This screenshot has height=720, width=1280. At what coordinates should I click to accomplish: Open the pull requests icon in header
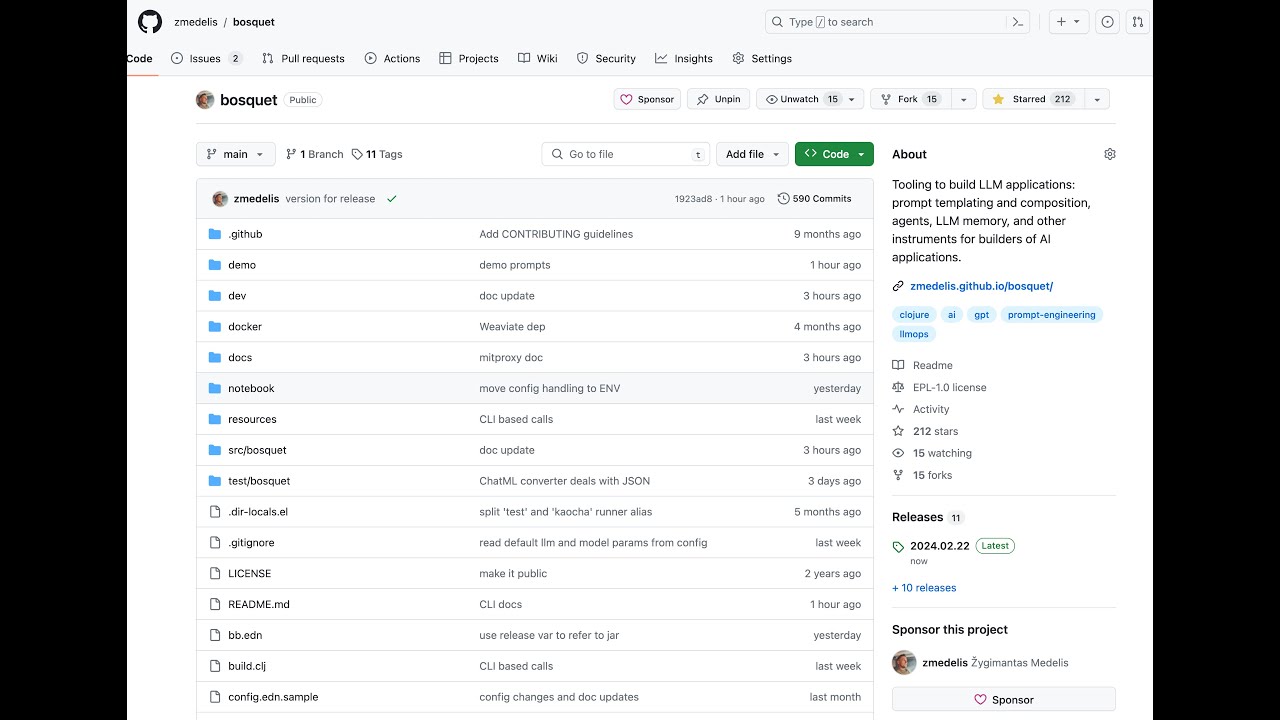point(1138,22)
